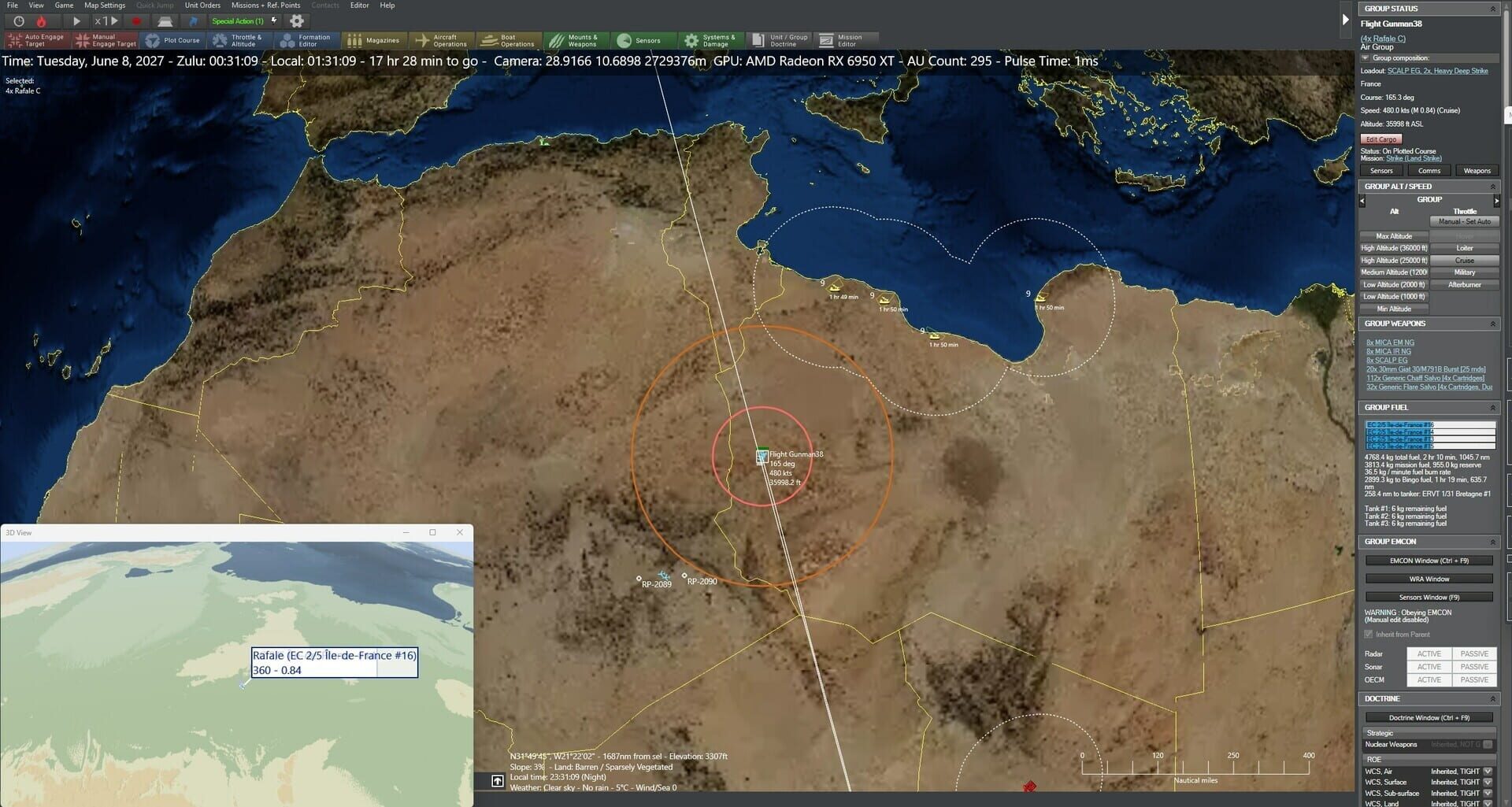
Task: Click the x1 time compression control
Action: pyautogui.click(x=101, y=21)
